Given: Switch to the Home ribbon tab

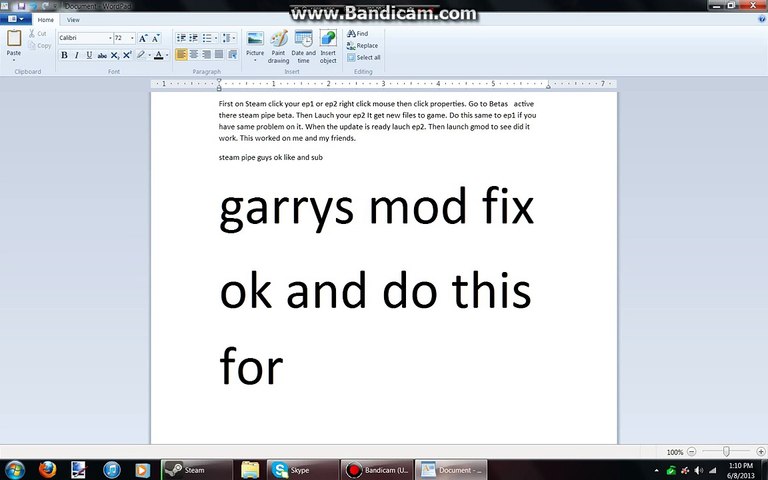Looking at the screenshot, I should click(46, 20).
